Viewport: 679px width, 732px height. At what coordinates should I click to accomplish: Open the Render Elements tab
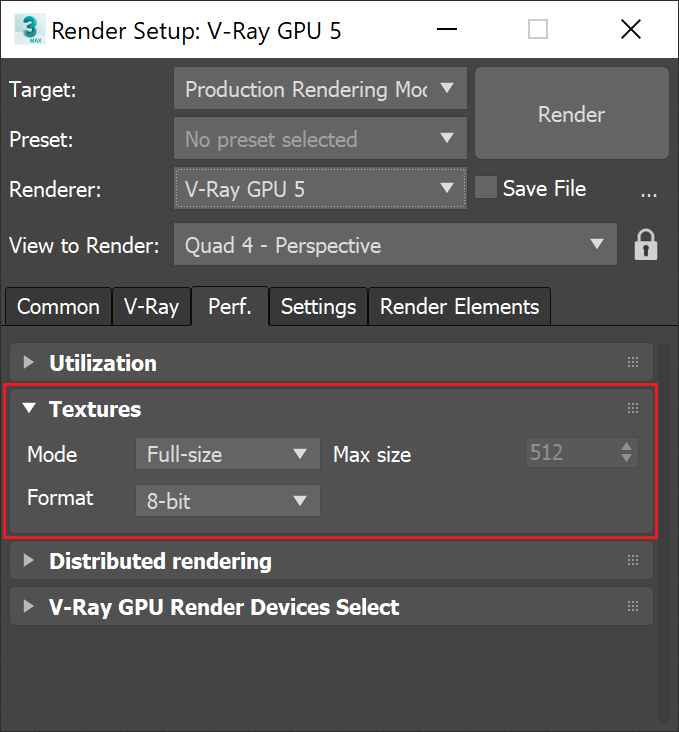460,307
